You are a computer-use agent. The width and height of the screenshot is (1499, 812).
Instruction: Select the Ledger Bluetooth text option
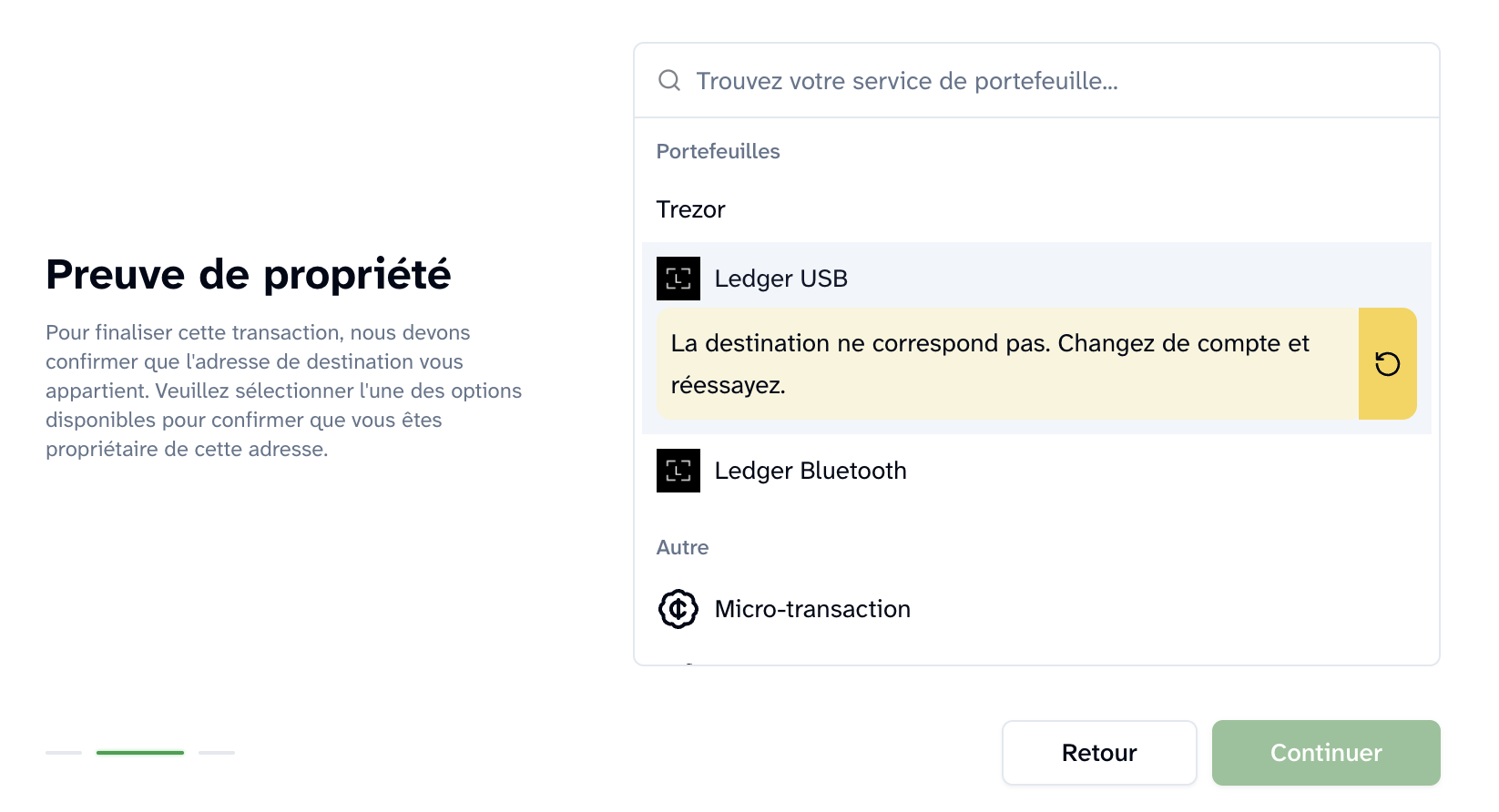[x=810, y=471]
